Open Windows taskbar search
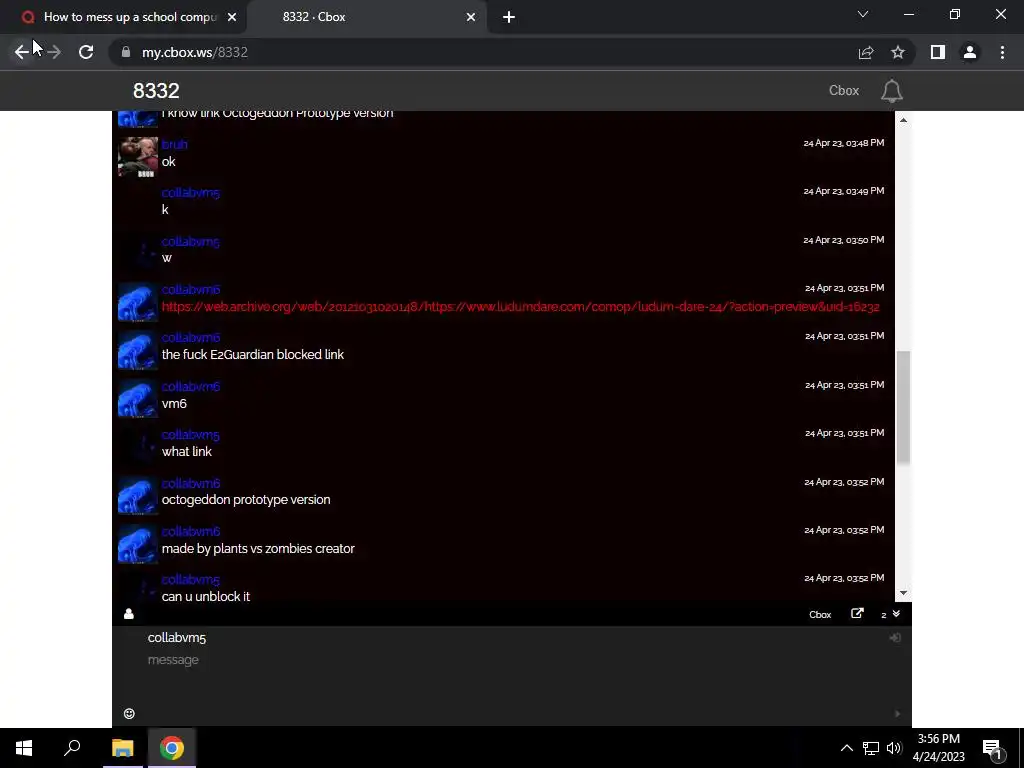The width and height of the screenshot is (1024, 768). (72, 748)
